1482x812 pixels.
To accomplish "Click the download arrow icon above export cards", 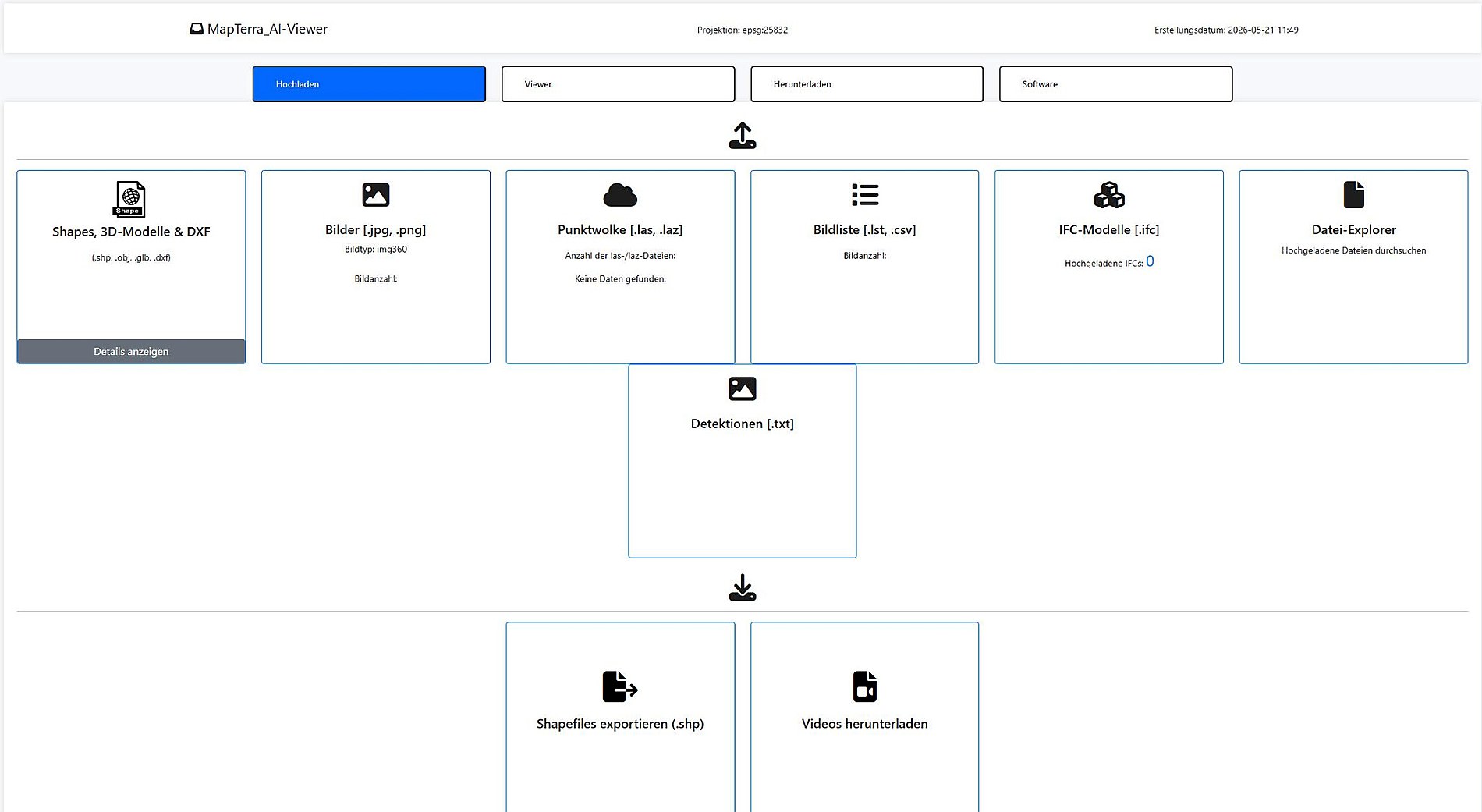I will coord(742,587).
